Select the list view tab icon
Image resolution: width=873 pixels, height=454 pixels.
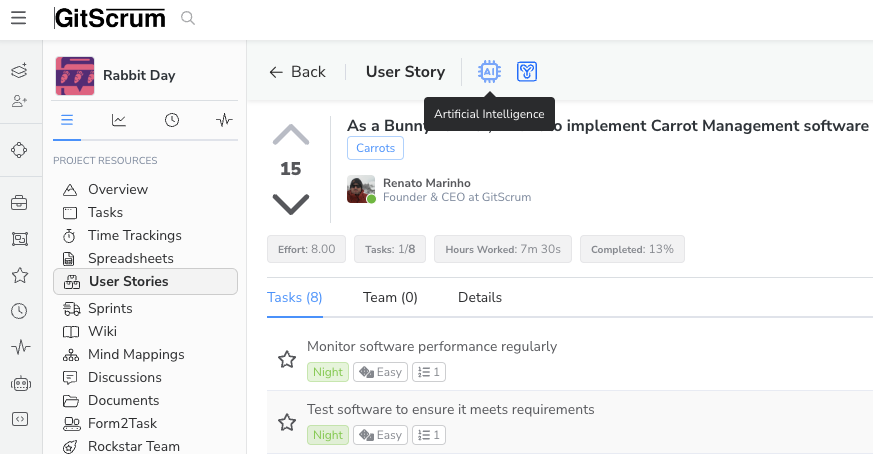click(67, 120)
